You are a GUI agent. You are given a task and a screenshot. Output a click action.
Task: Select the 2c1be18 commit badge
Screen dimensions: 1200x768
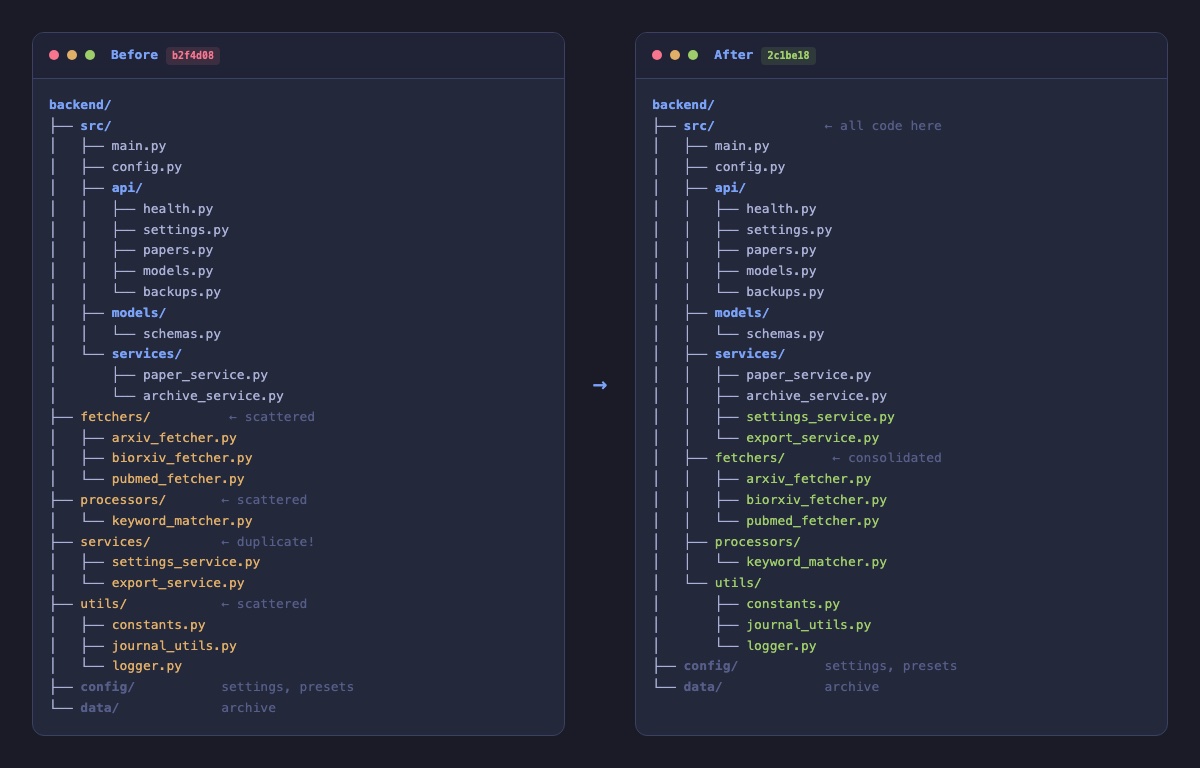click(788, 55)
